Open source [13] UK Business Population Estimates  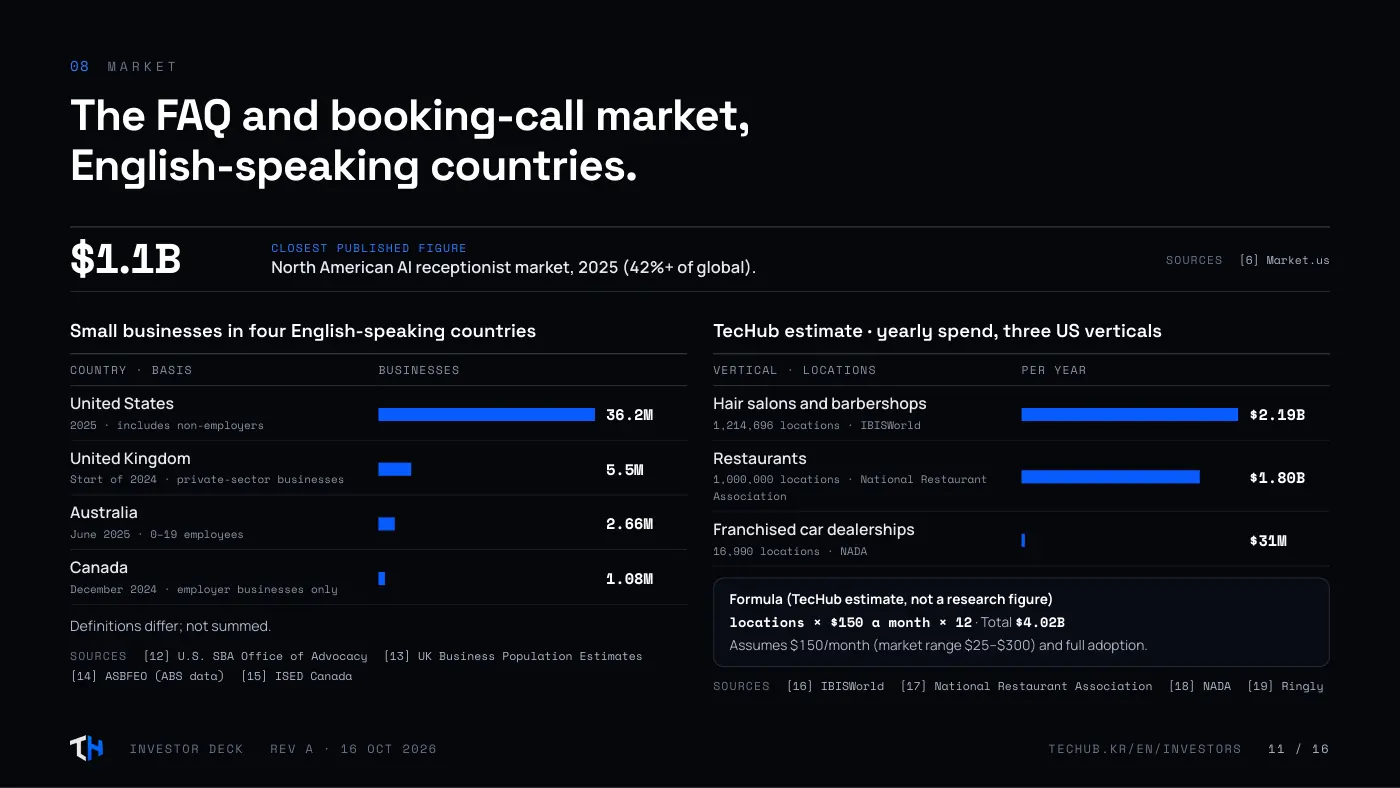click(x=513, y=656)
